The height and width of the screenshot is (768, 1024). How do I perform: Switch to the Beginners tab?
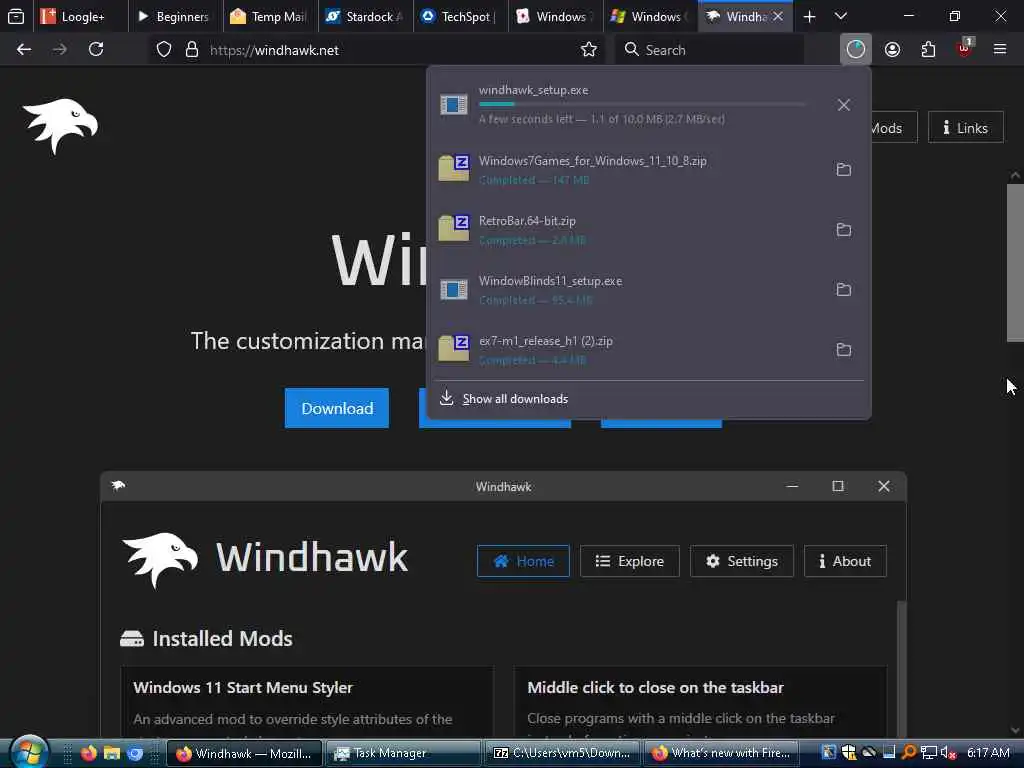176,16
